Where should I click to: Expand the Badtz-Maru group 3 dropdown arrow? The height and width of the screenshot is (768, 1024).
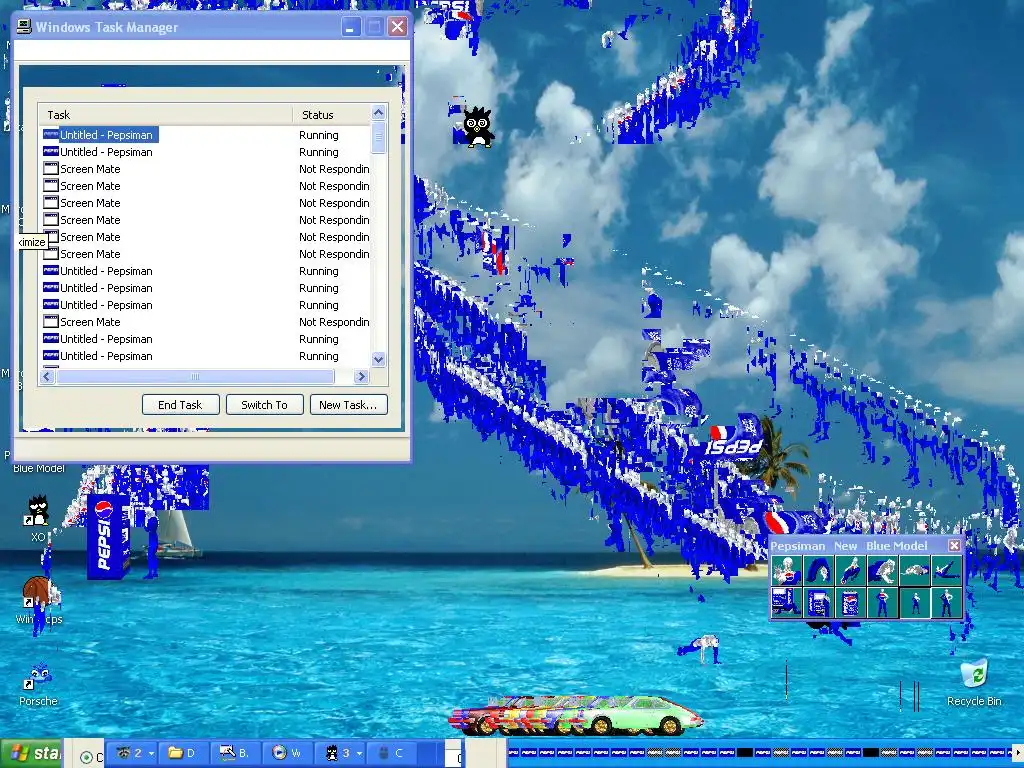pos(359,754)
